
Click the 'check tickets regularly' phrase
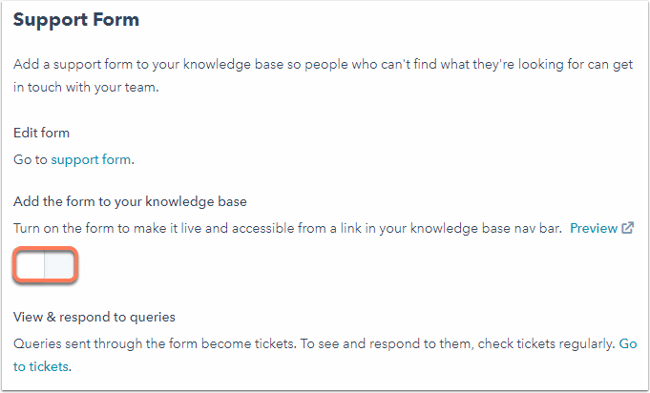546,344
